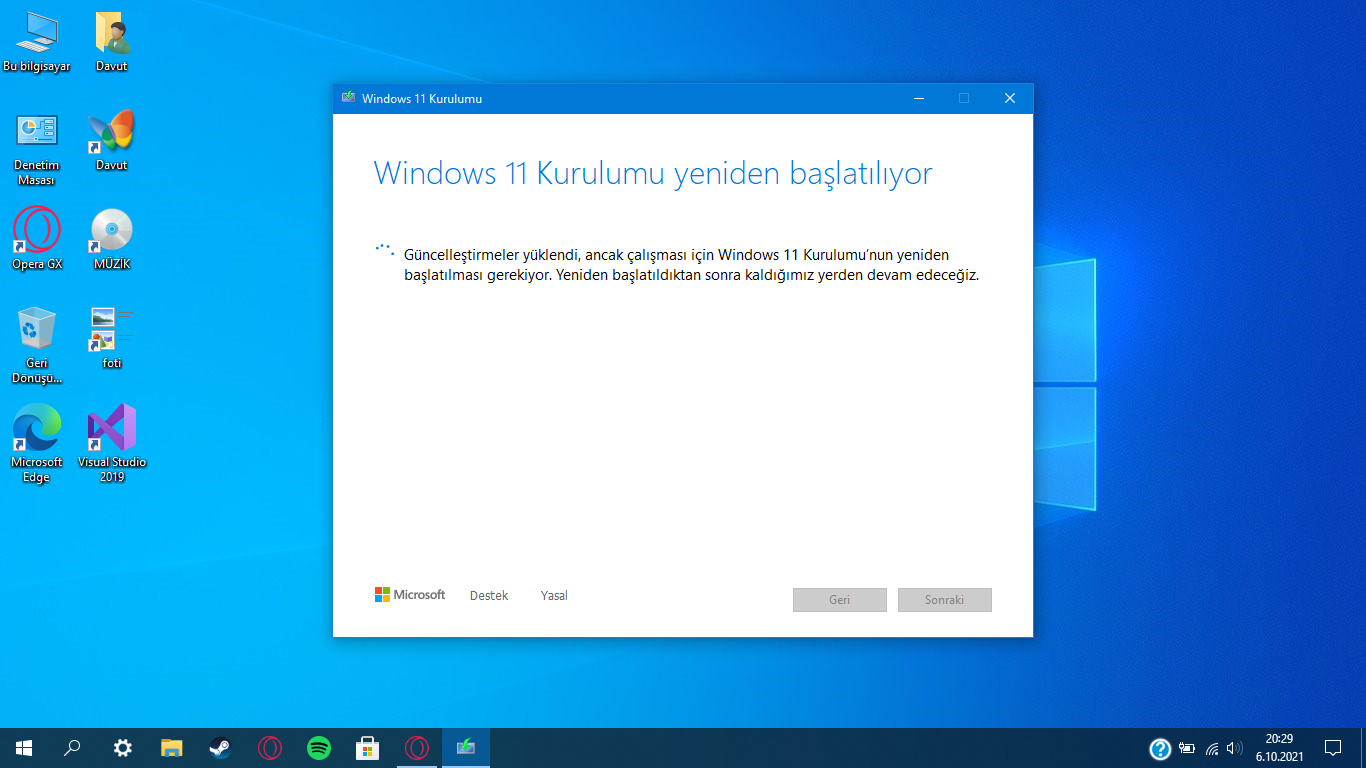Select the Denetim Masası desktop icon
The width and height of the screenshot is (1366, 768).
37,150
